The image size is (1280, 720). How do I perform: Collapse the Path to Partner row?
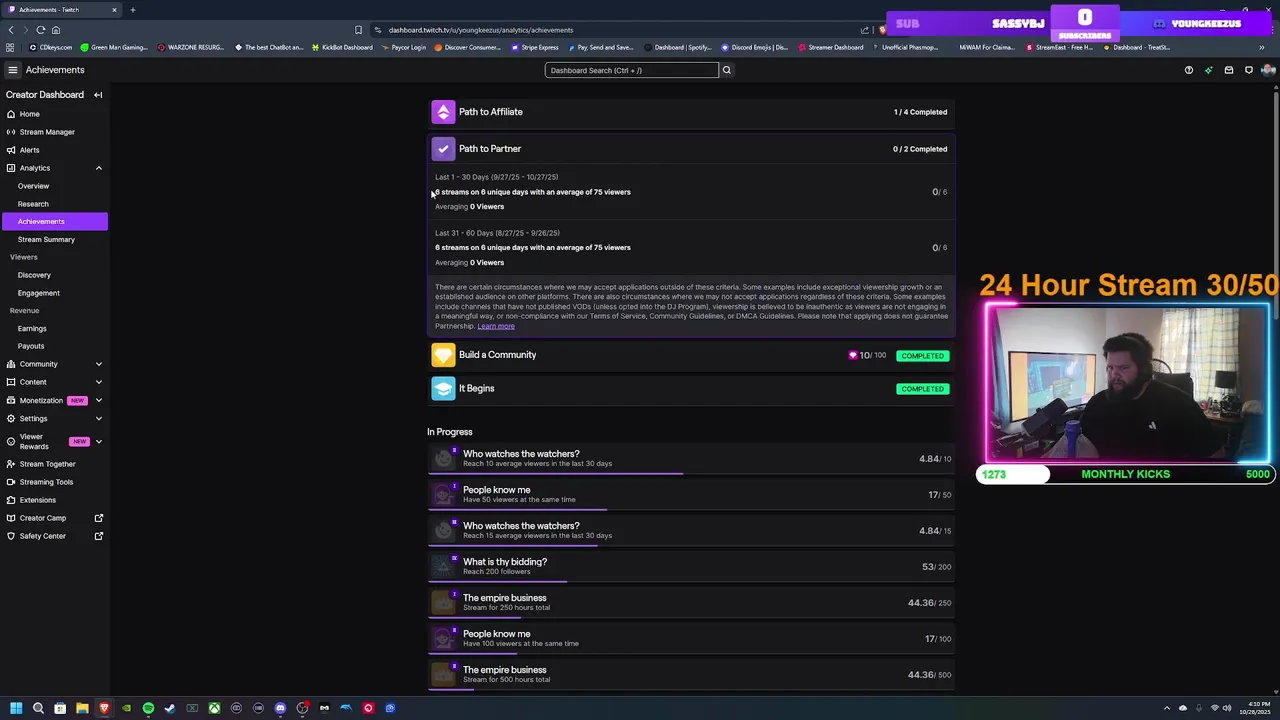click(690, 149)
